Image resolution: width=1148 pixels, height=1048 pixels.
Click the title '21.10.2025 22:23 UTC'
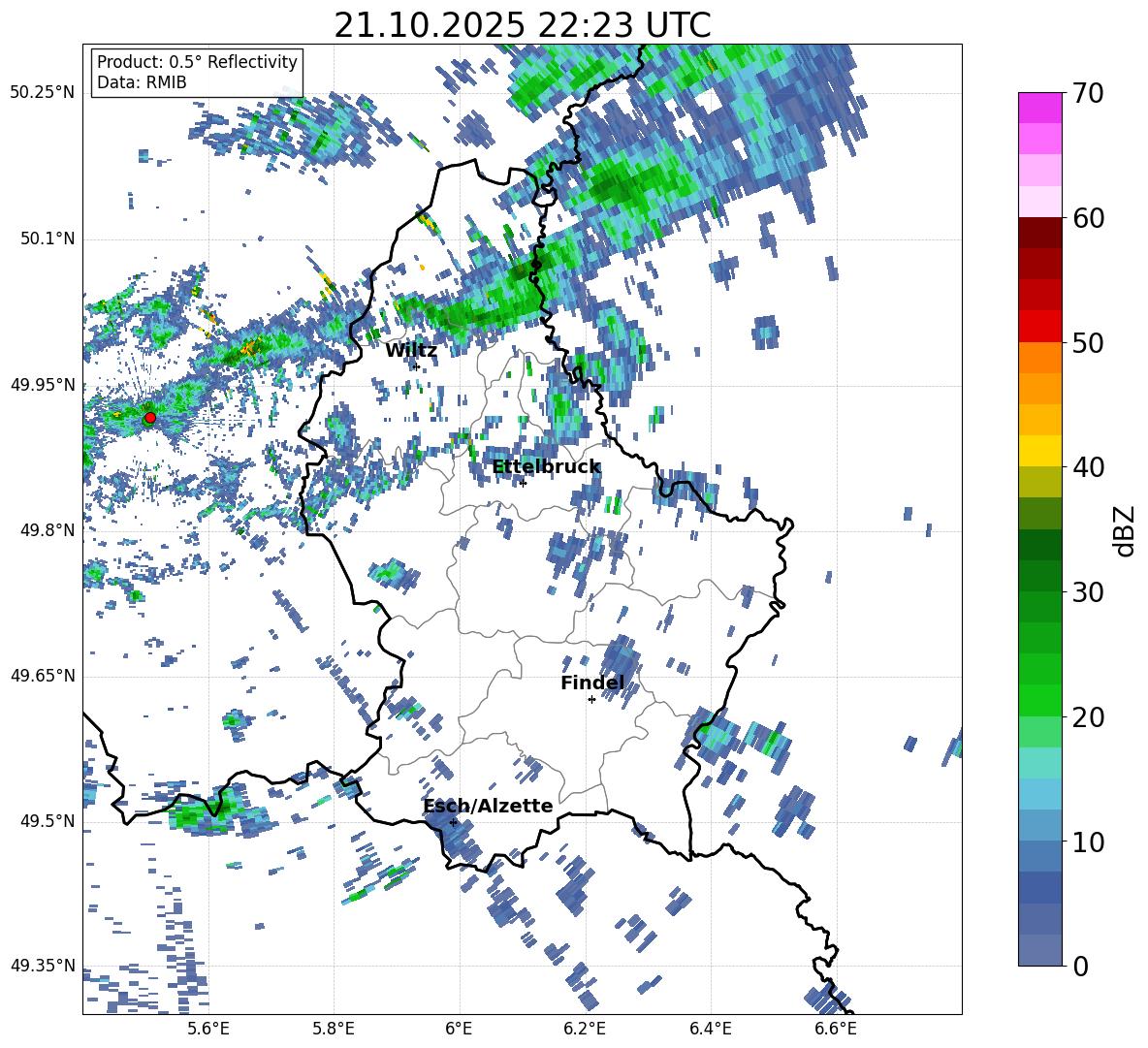[x=522, y=25]
